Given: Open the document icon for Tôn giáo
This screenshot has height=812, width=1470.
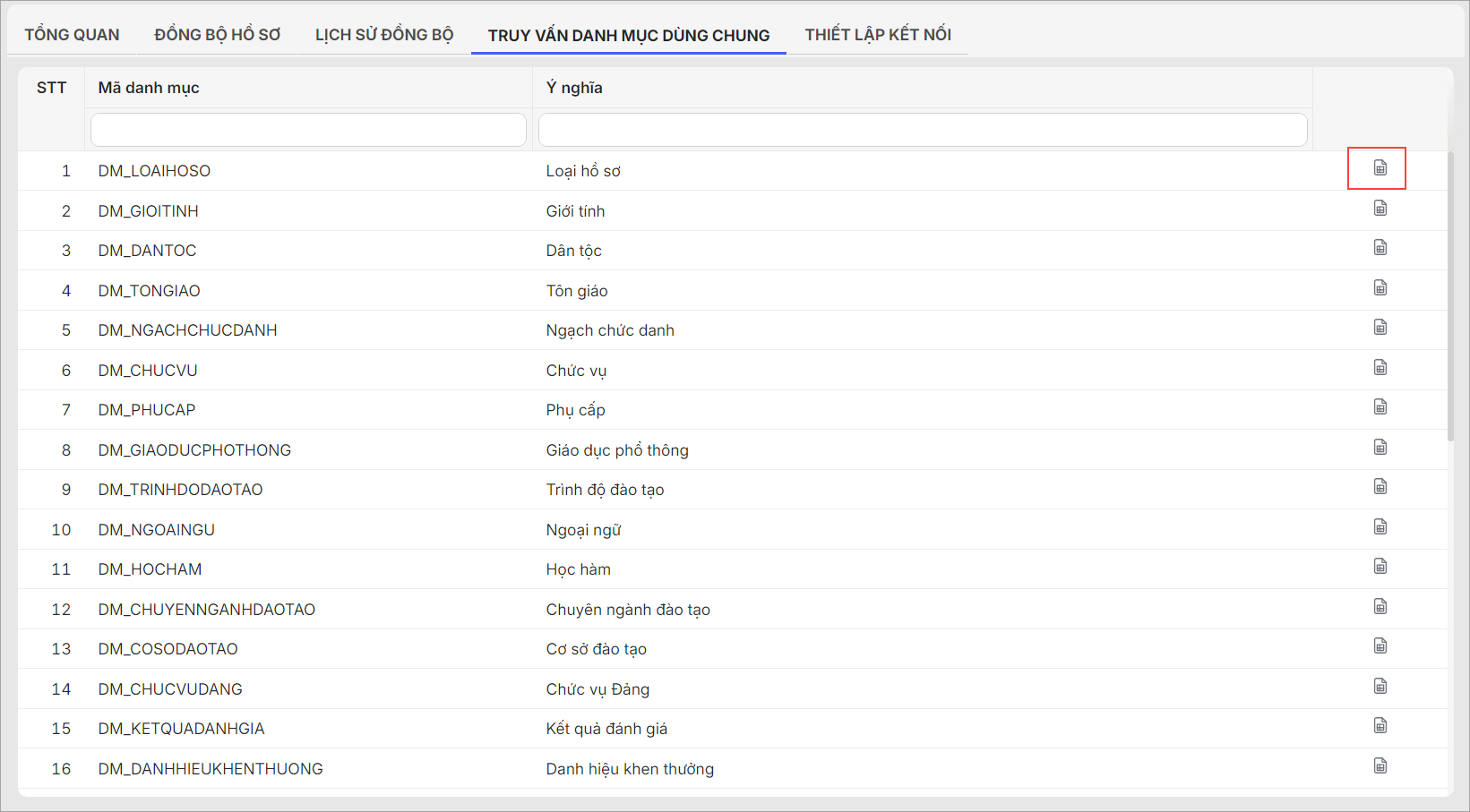Looking at the screenshot, I should pyautogui.click(x=1380, y=288).
